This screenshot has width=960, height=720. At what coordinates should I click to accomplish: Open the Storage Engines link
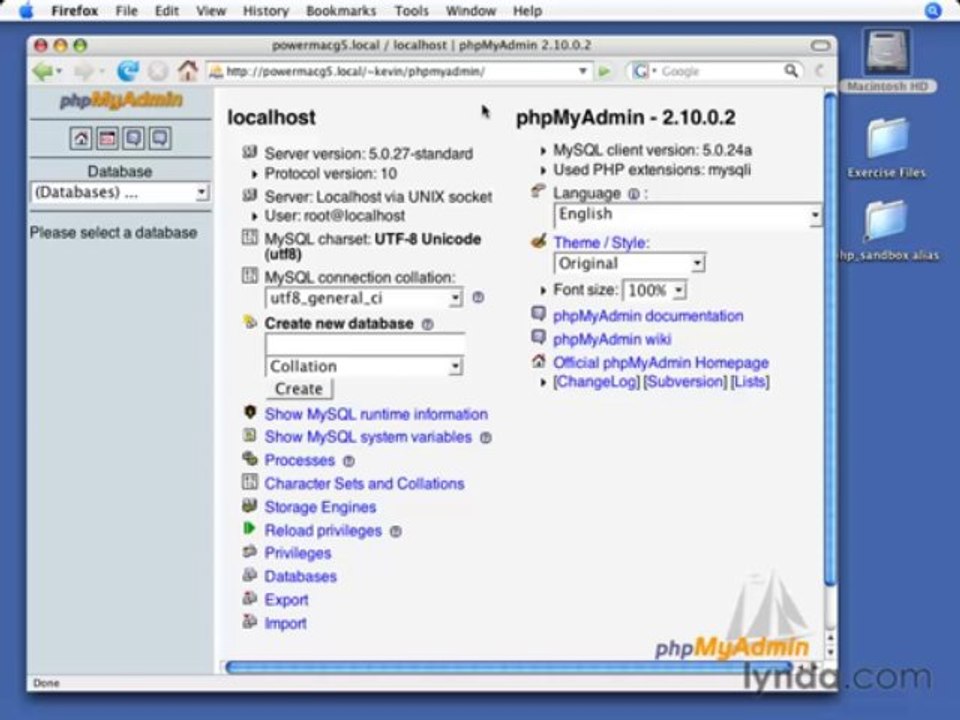(320, 507)
